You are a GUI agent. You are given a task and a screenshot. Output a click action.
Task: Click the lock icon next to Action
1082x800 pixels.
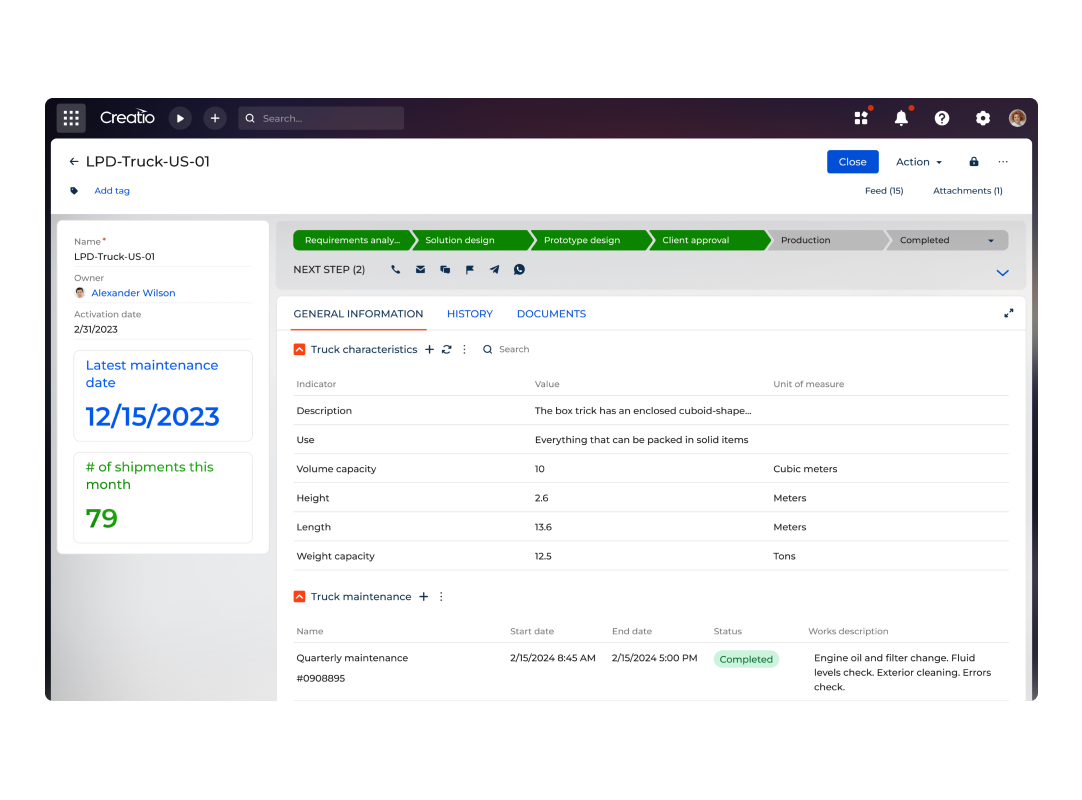[974, 162]
